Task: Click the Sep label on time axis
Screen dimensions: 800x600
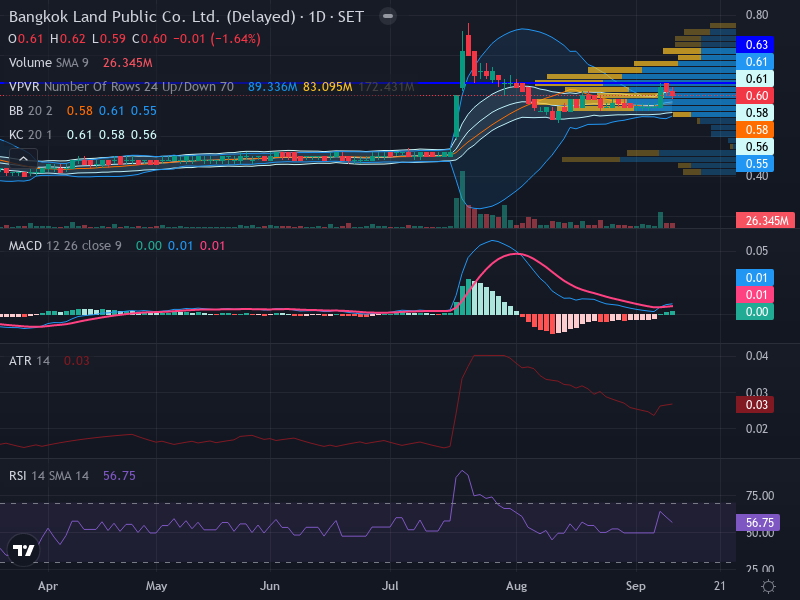Action: pyautogui.click(x=636, y=586)
